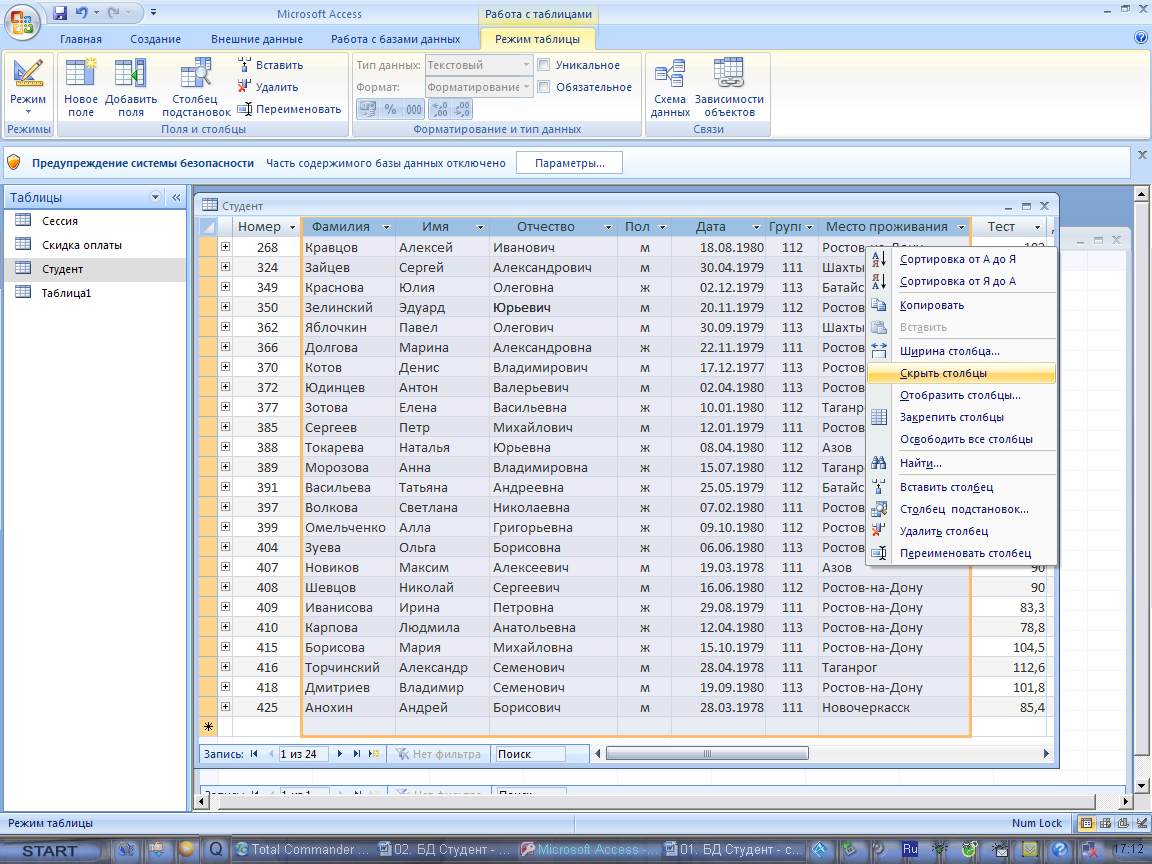Apply percent format button
The width and height of the screenshot is (1152, 864).
[390, 109]
